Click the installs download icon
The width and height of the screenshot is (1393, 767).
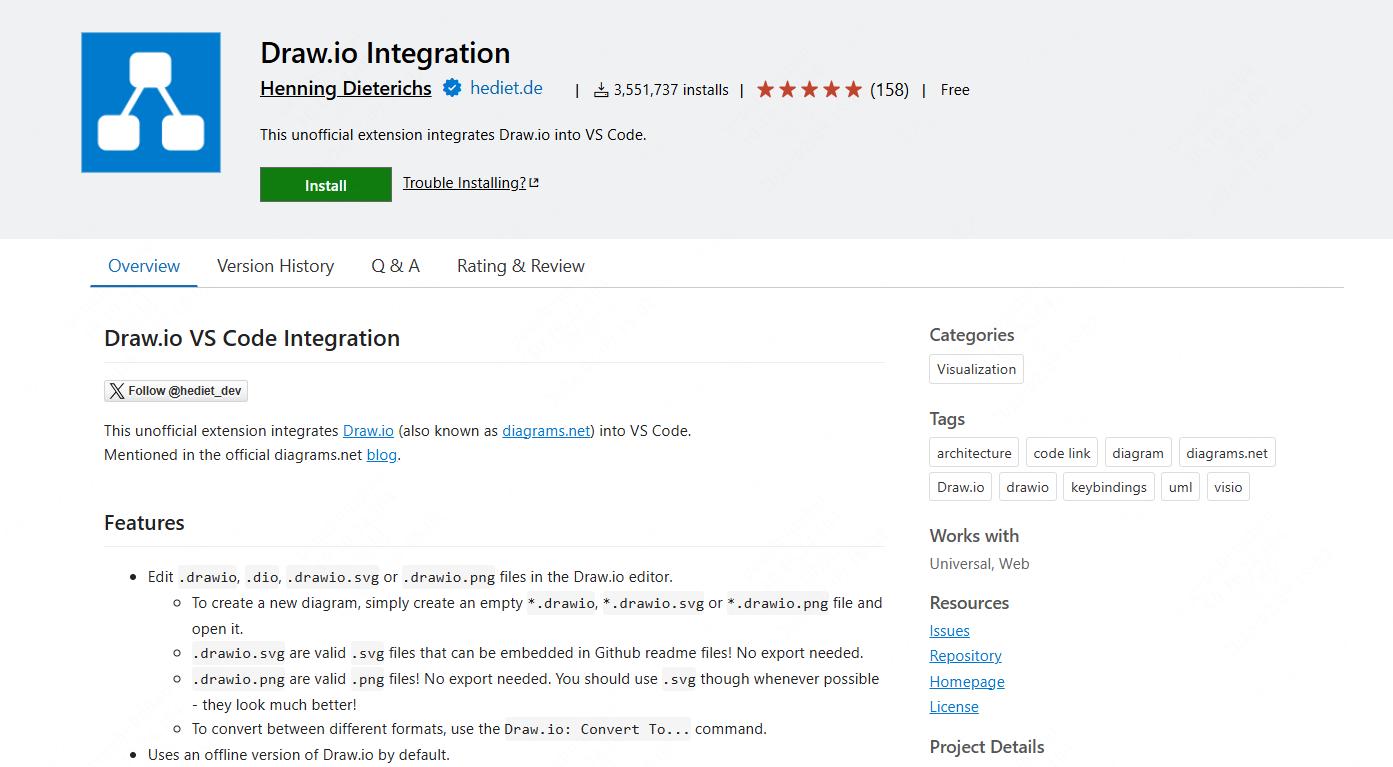[601, 90]
